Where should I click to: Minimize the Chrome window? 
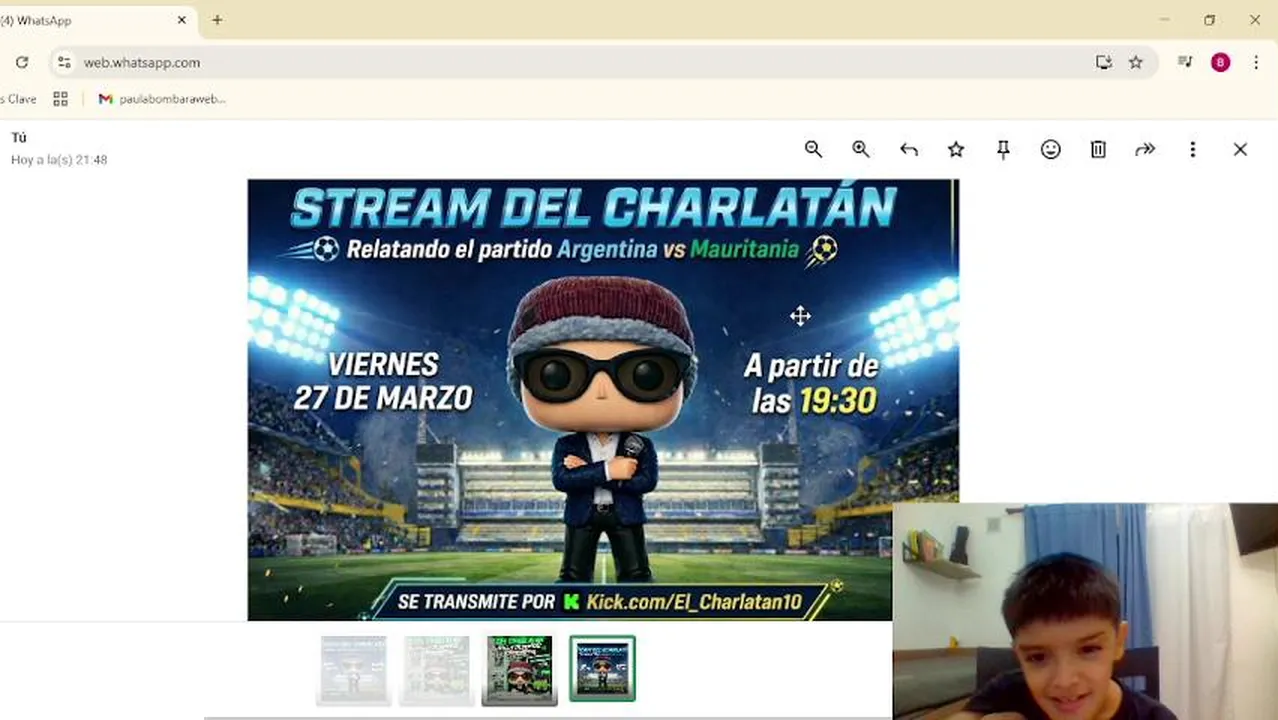tap(1164, 20)
